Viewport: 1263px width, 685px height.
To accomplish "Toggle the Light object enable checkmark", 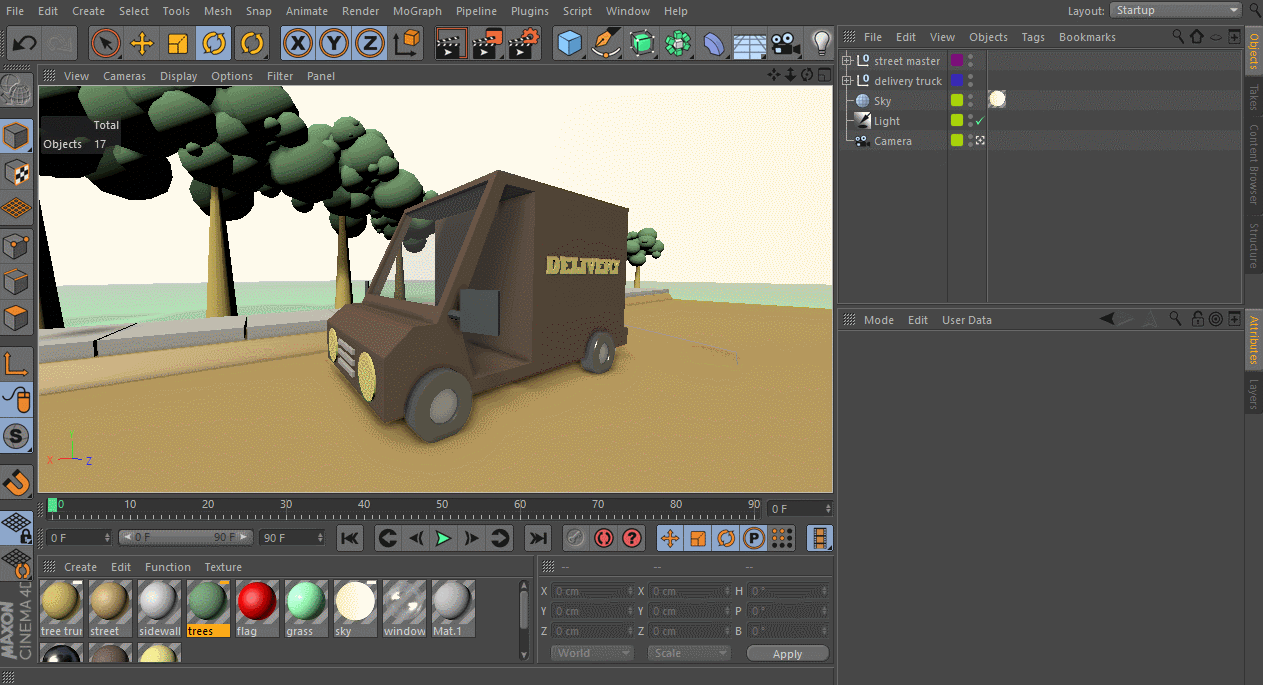I will (980, 121).
